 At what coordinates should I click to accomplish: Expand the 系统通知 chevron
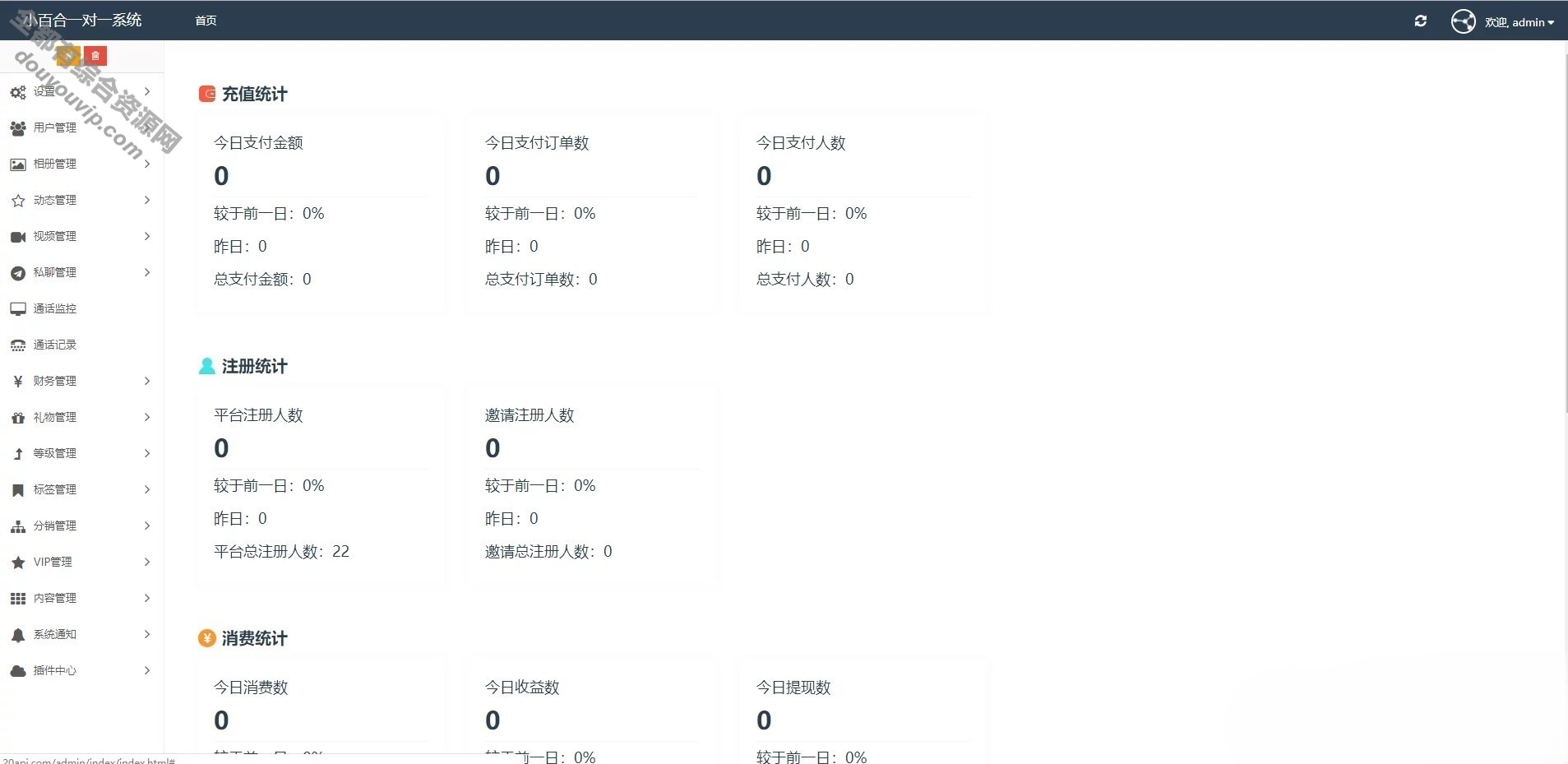click(147, 634)
